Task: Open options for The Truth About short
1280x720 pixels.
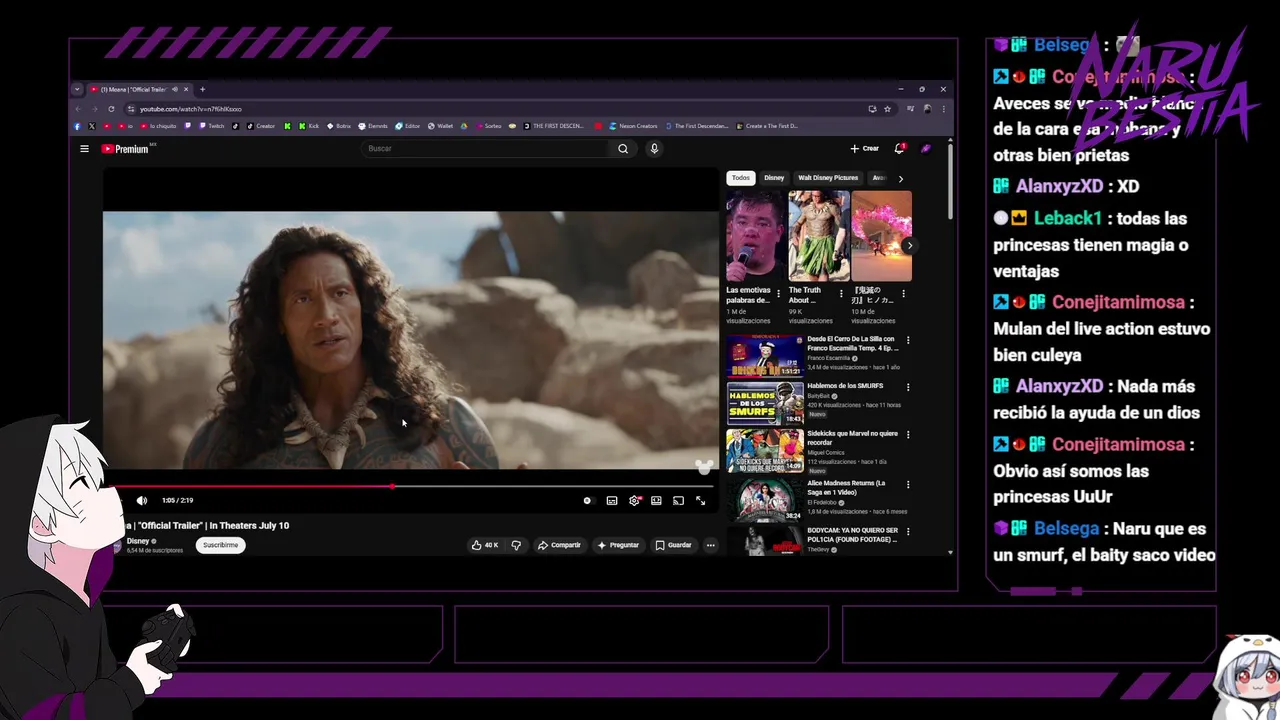Action: coord(841,294)
